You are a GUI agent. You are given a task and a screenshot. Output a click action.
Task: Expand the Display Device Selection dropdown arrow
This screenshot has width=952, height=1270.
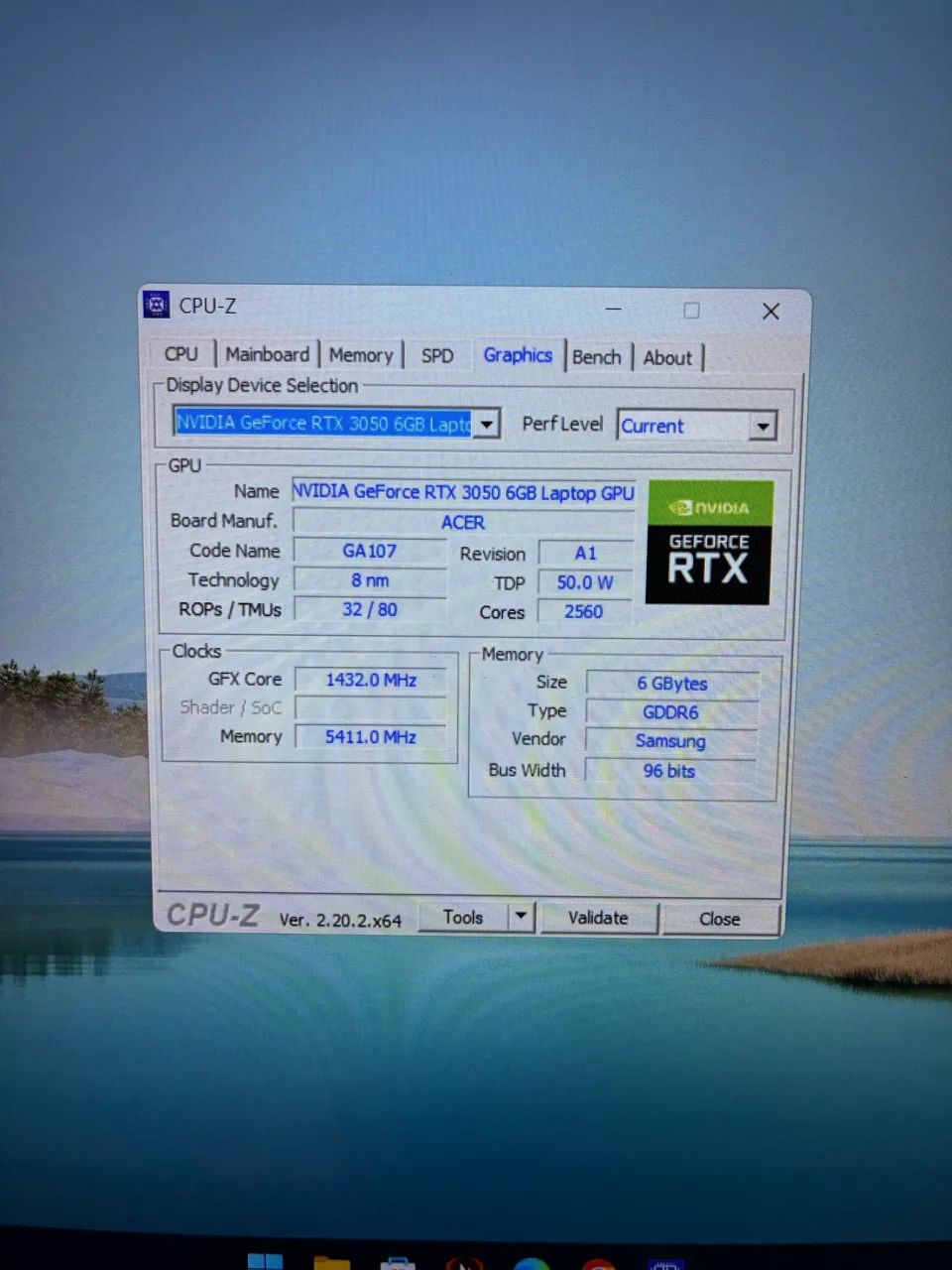click(x=486, y=425)
